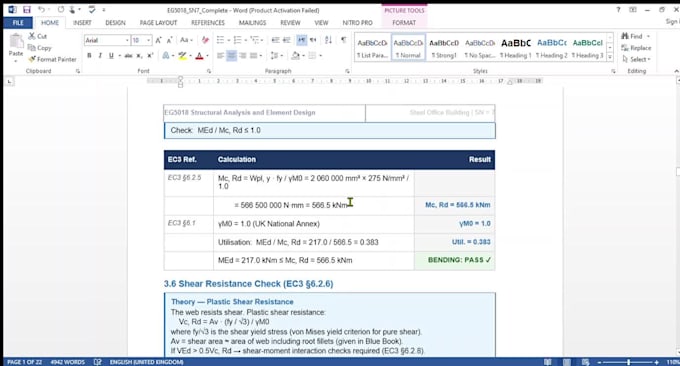Image resolution: width=680 pixels, height=366 pixels.
Task: Apply the Strong1 style
Action: tap(444, 48)
